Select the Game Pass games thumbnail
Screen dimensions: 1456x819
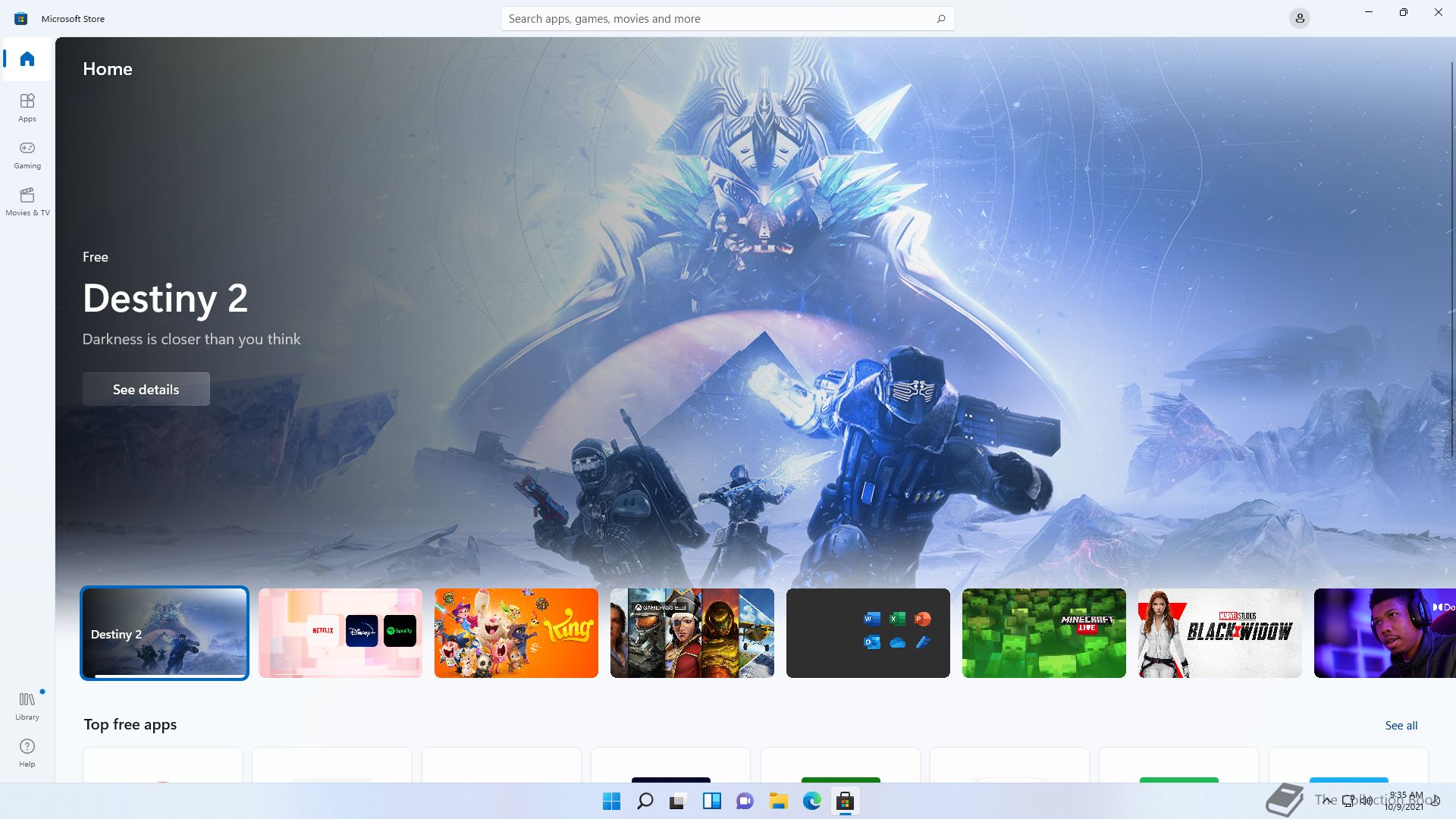(x=692, y=633)
